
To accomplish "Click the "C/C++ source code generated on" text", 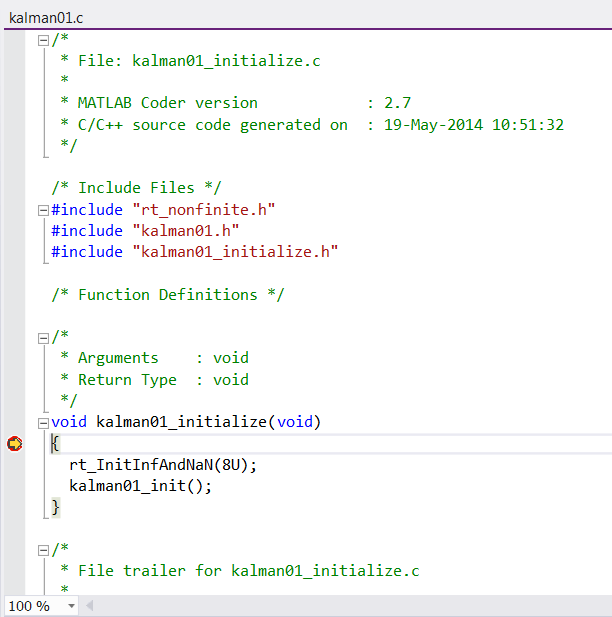I will [x=213, y=125].
